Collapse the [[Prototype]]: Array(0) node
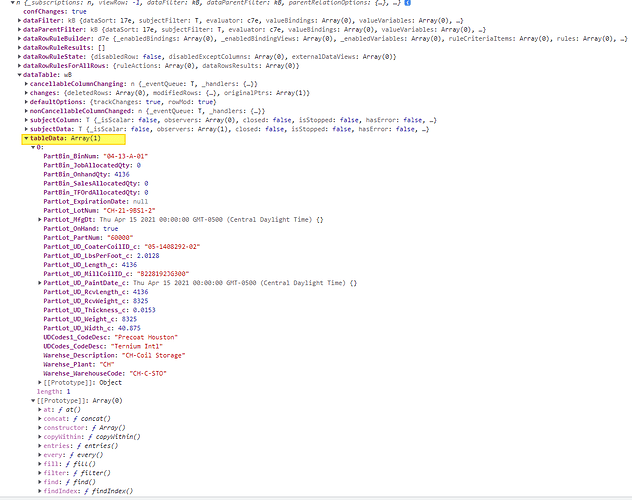The image size is (632, 500). [x=33, y=400]
